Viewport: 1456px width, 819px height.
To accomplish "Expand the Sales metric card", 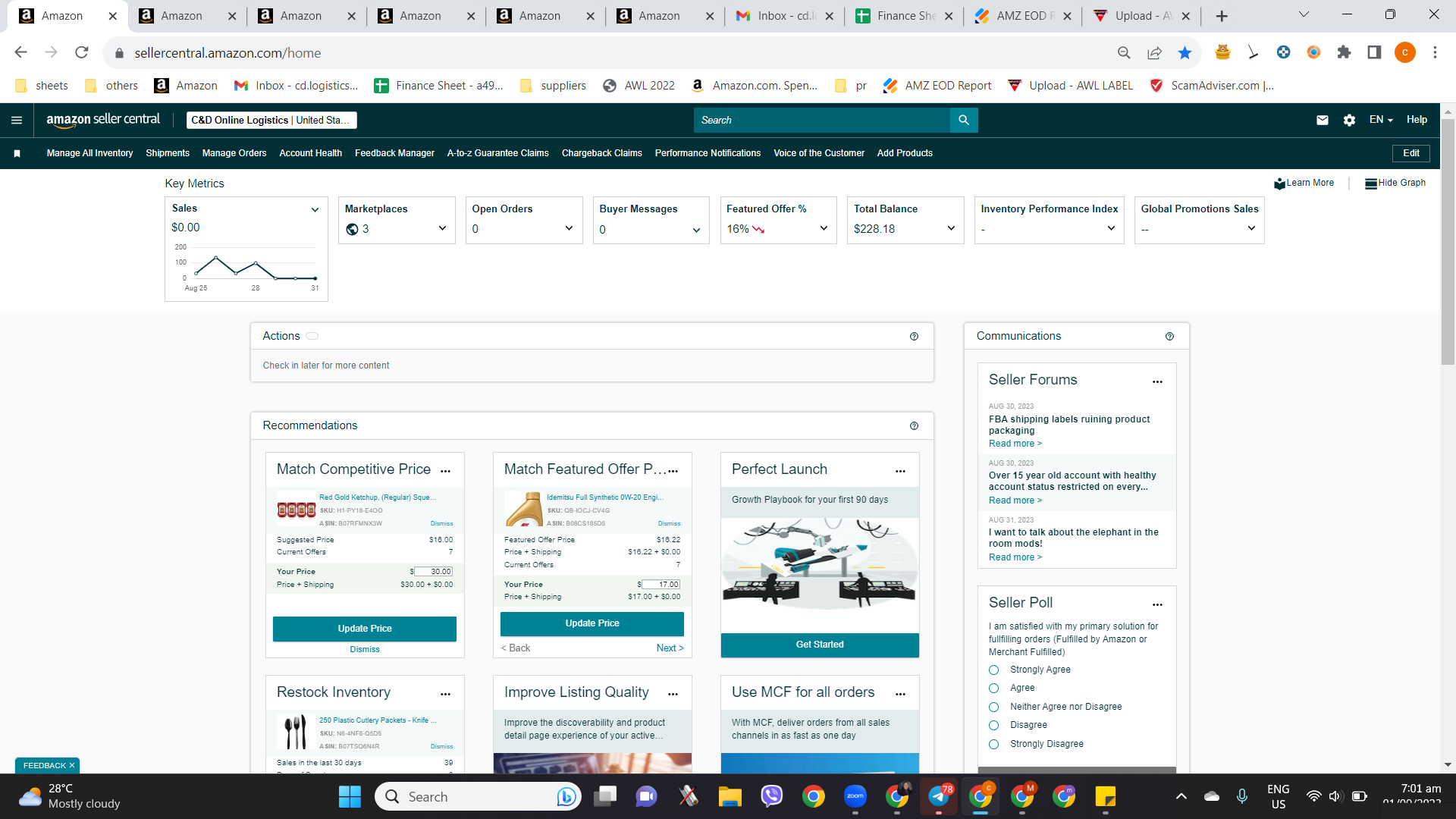I will click(x=315, y=209).
